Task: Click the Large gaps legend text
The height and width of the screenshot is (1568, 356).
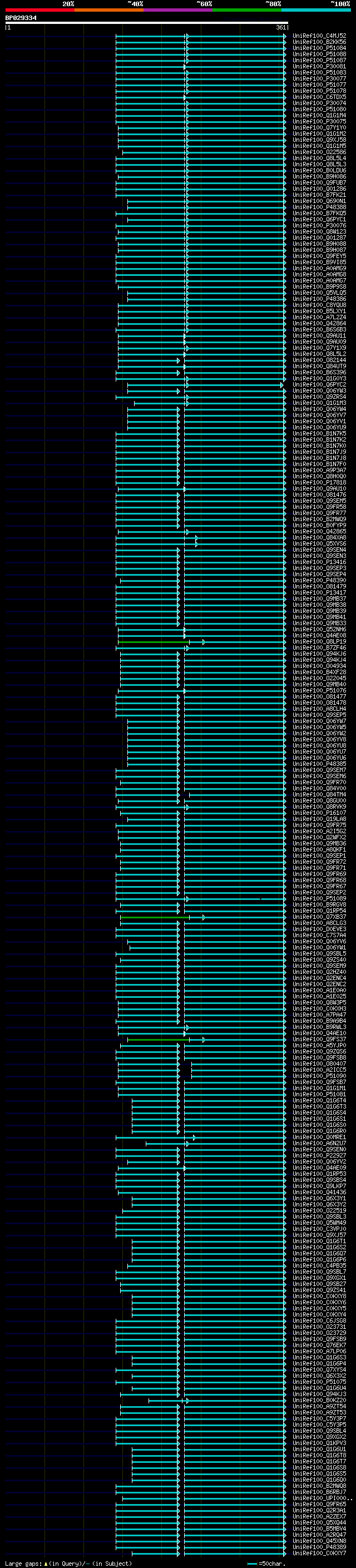Action: click(x=68, y=1564)
